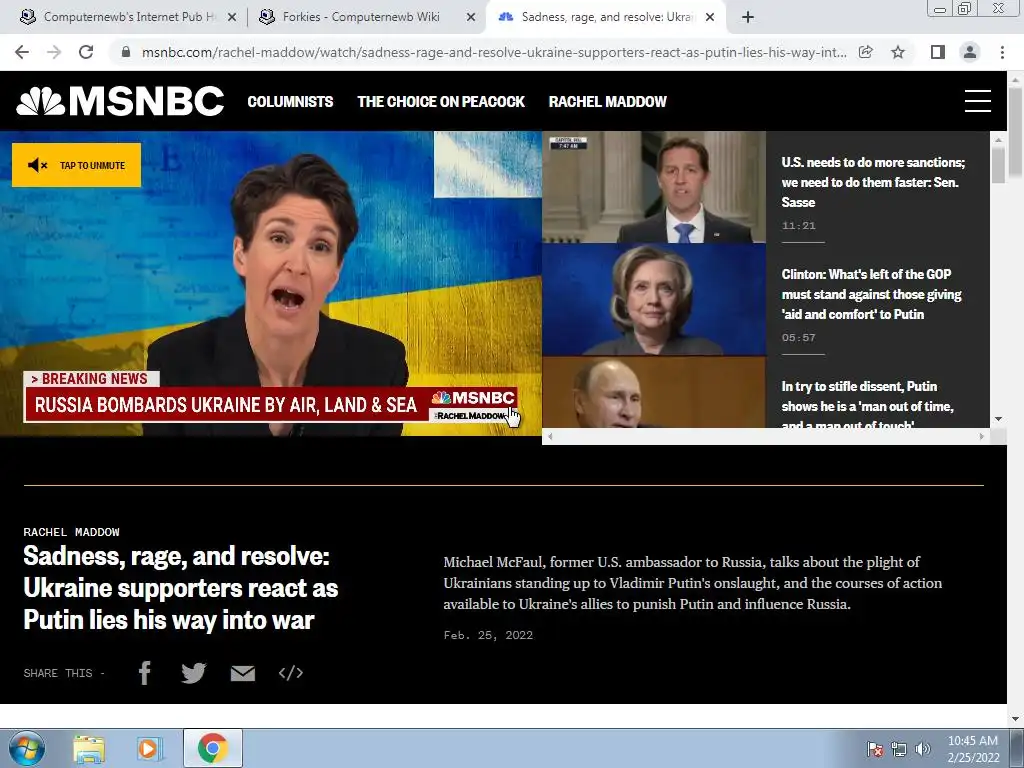Click the address bar URL

coord(494,52)
